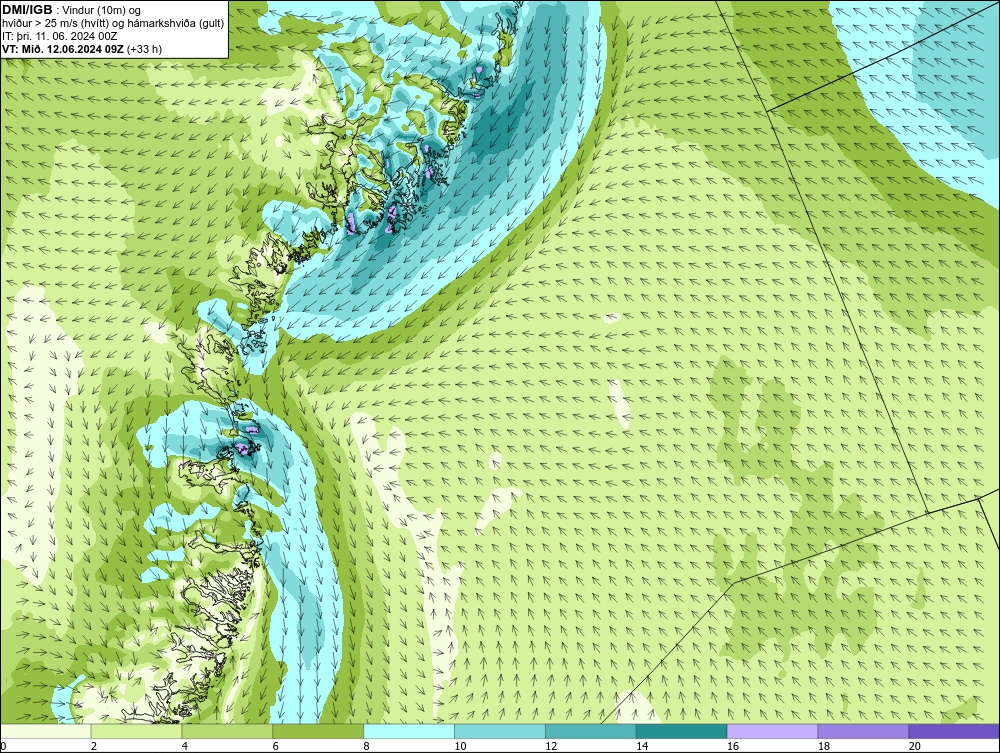Click the "hviður > 25 m/s (hvítt)" line
1000x753 pixels.
(x=55, y=24)
